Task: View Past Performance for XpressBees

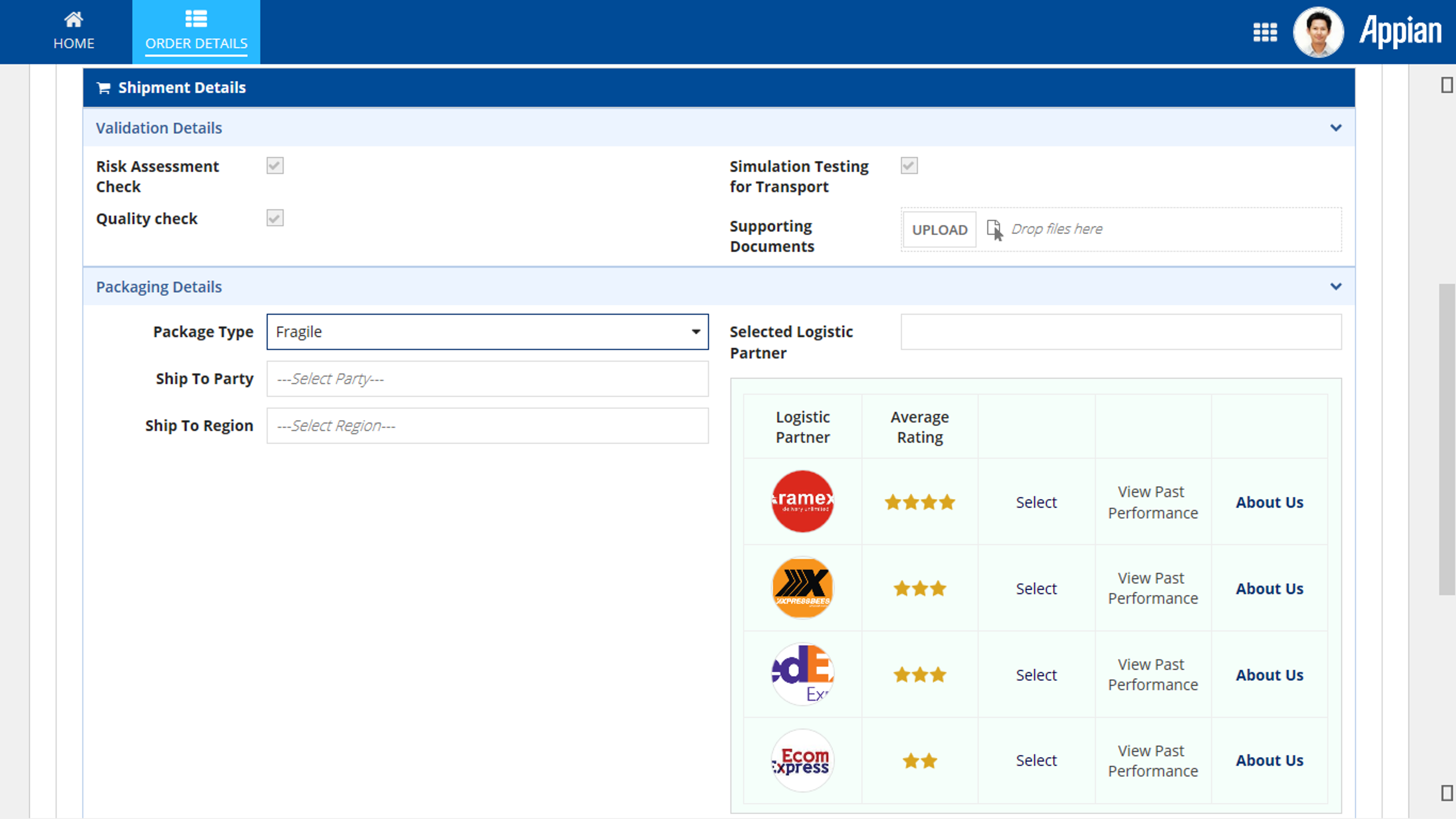Action: pos(1153,588)
